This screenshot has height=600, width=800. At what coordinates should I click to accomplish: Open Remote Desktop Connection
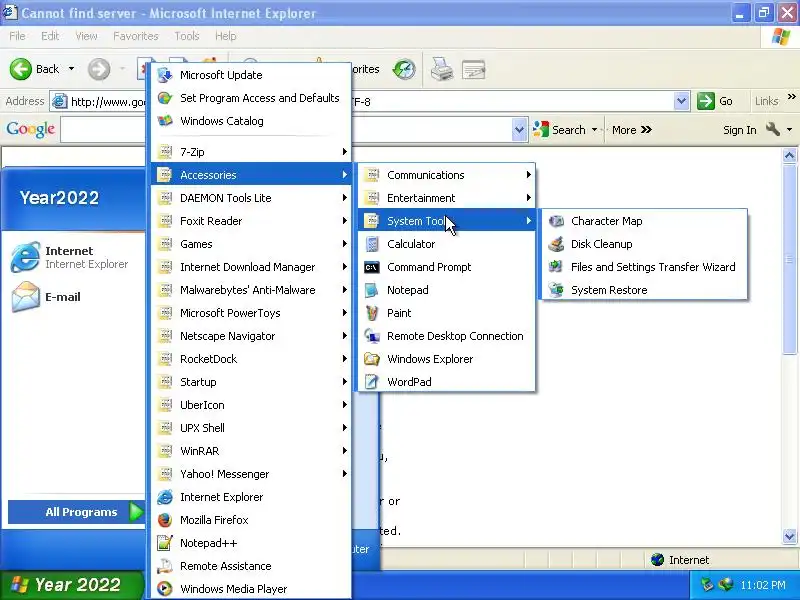coord(446,336)
